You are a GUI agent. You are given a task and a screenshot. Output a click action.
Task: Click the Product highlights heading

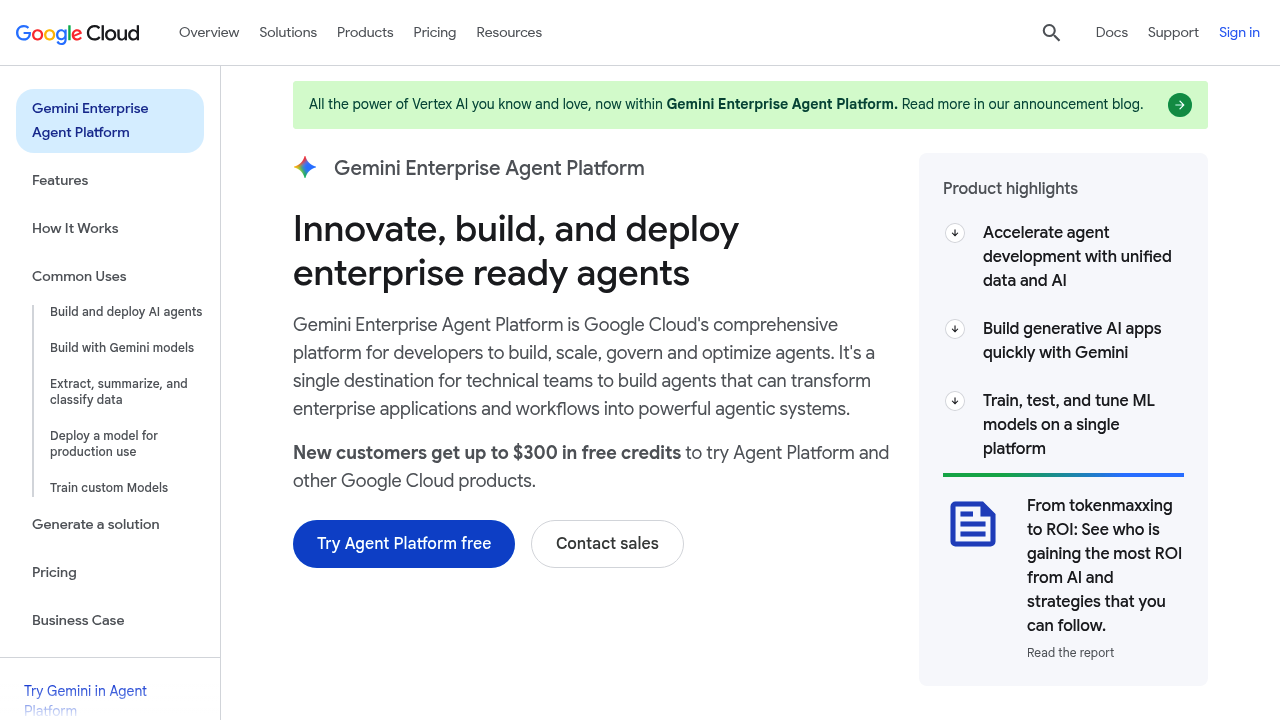pos(1010,189)
